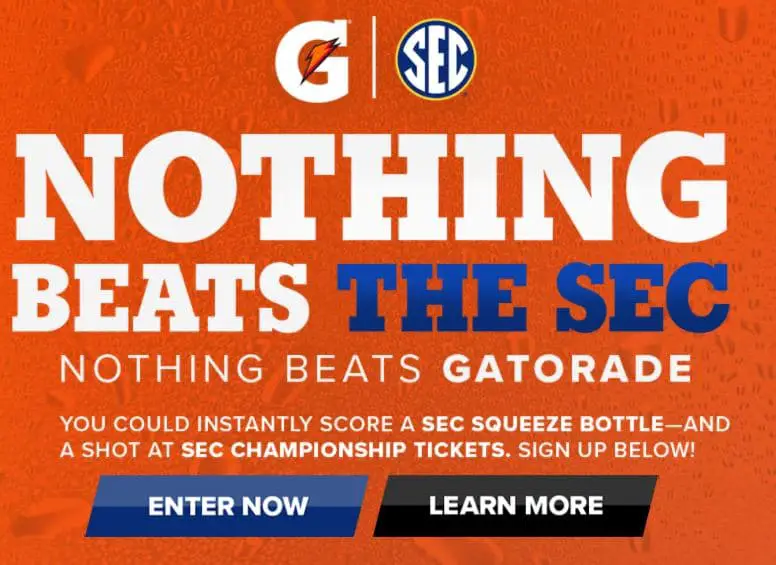This screenshot has height=565, width=776.
Task: Click the A SHOT AT text
Action: tap(116, 450)
